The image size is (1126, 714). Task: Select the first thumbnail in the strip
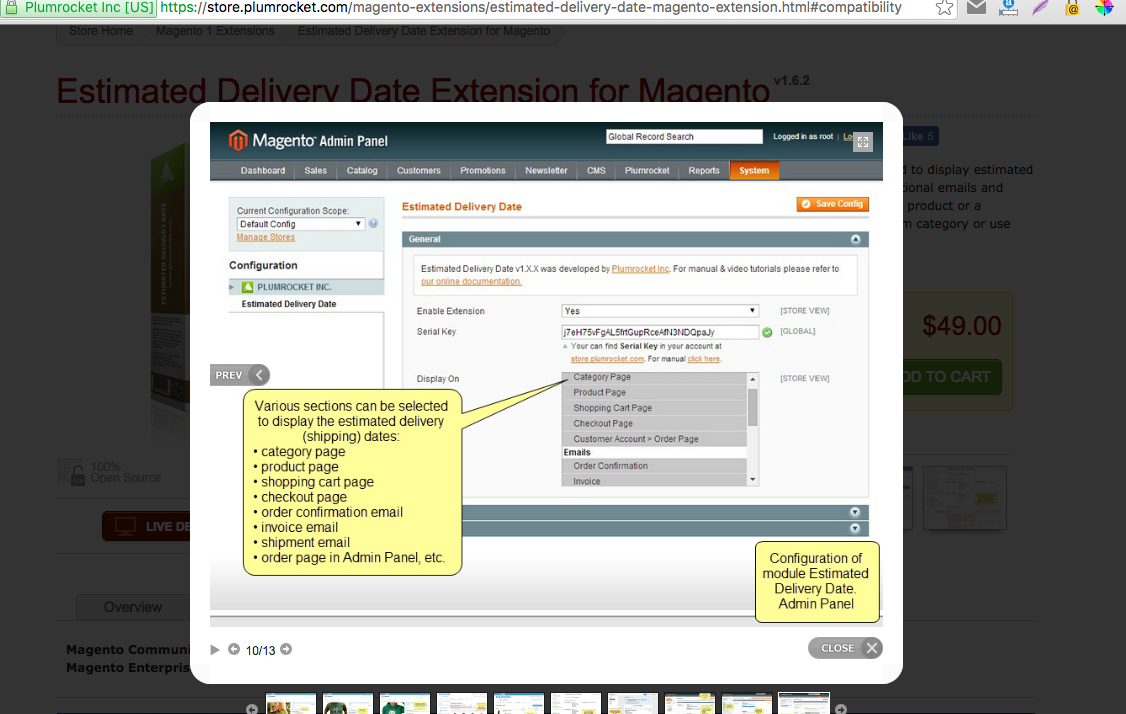click(291, 704)
